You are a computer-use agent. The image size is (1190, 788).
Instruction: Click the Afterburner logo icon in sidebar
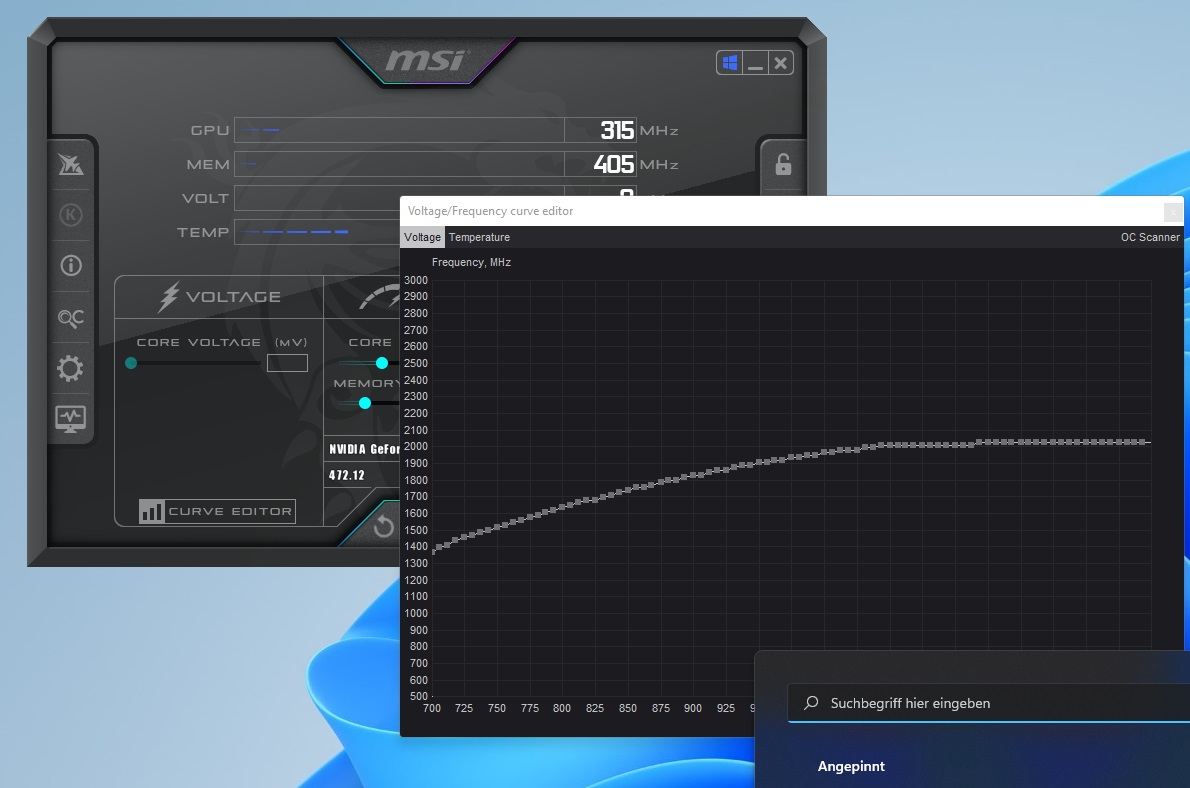(x=71, y=164)
